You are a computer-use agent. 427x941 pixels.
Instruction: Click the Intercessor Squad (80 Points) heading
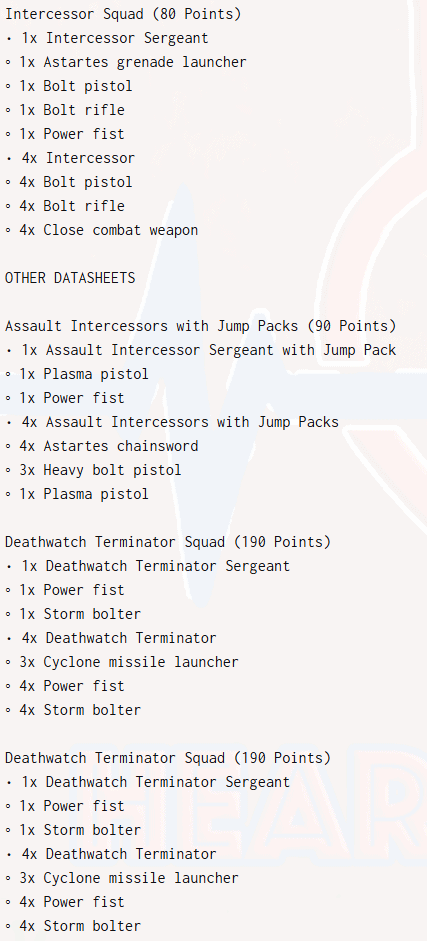pyautogui.click(x=123, y=14)
